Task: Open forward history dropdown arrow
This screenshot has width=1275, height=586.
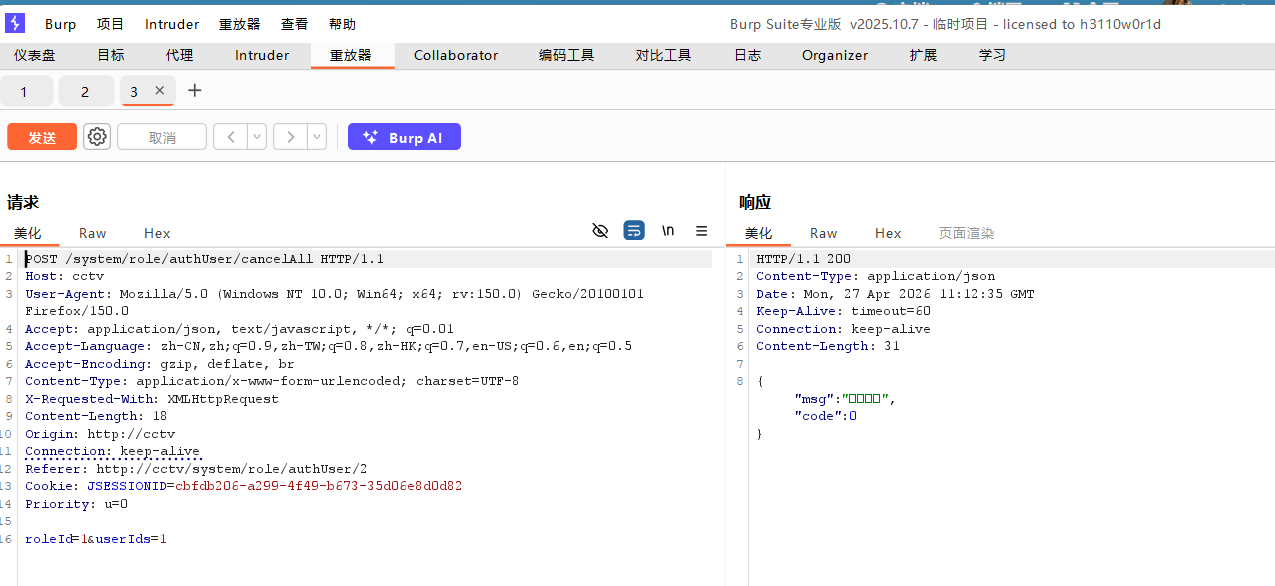Action: (x=317, y=137)
